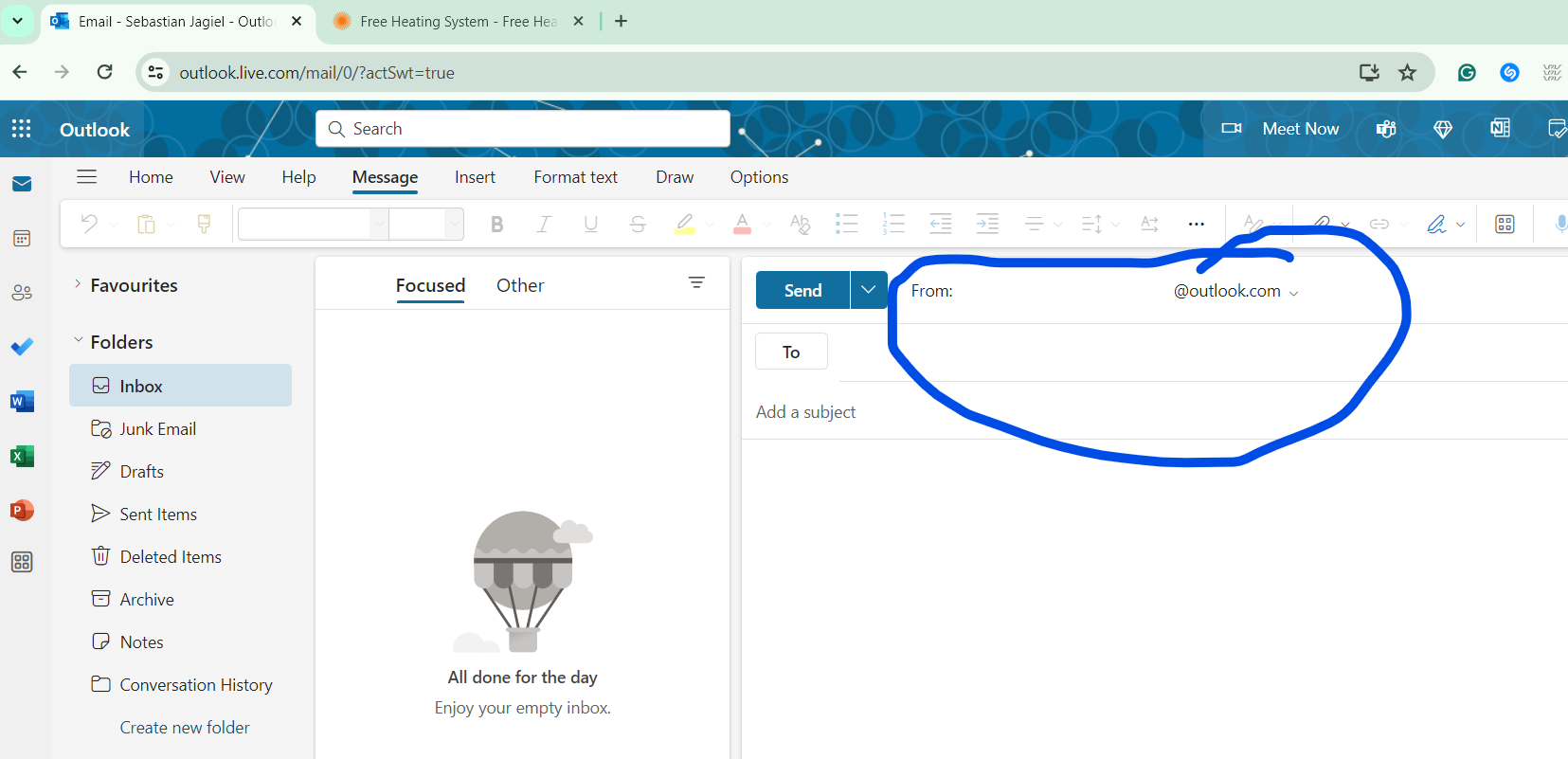The height and width of the screenshot is (759, 1568).
Task: Clear formatting with the eraser icon
Action: [x=800, y=225]
